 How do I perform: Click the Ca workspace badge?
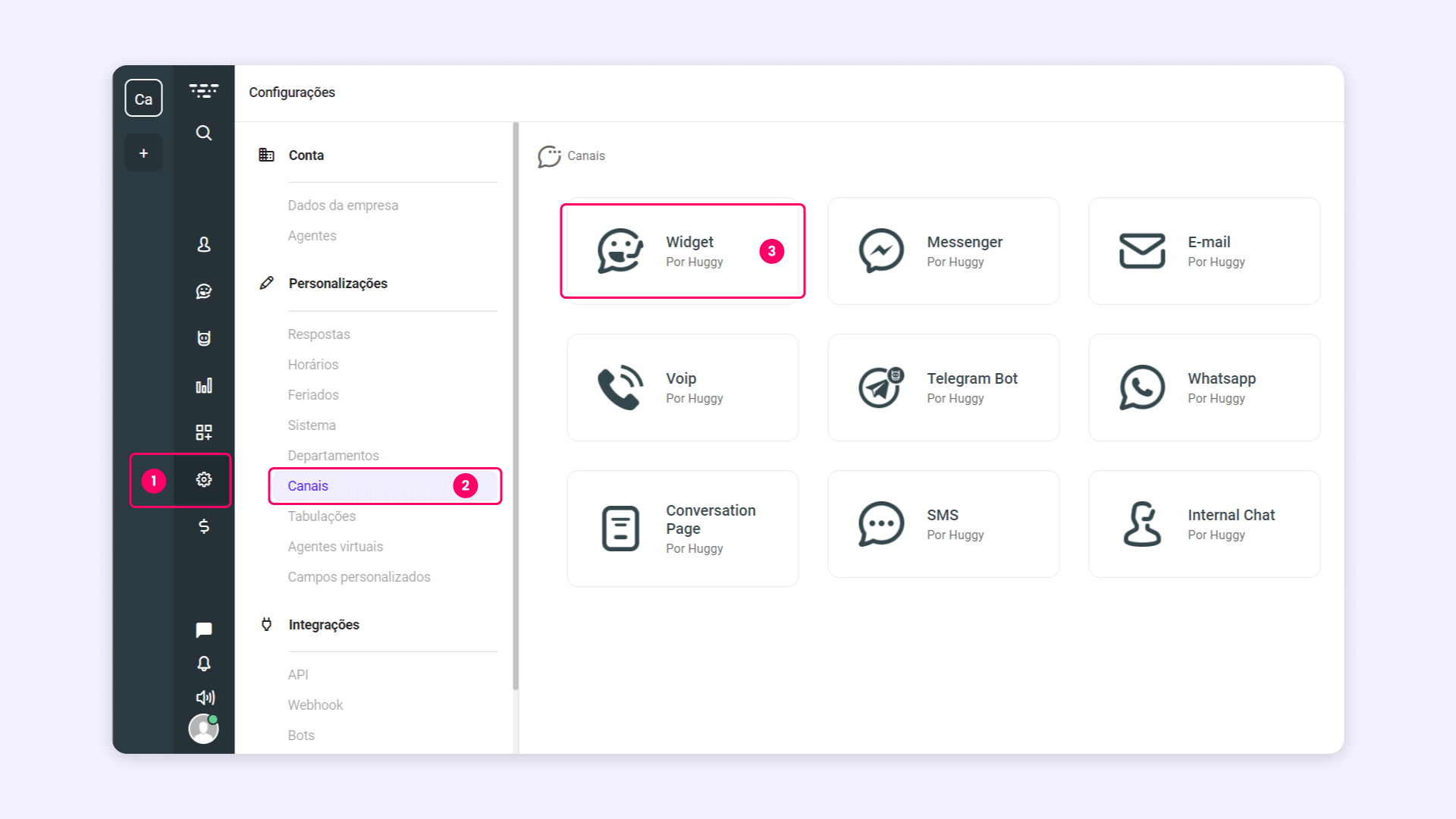point(143,99)
